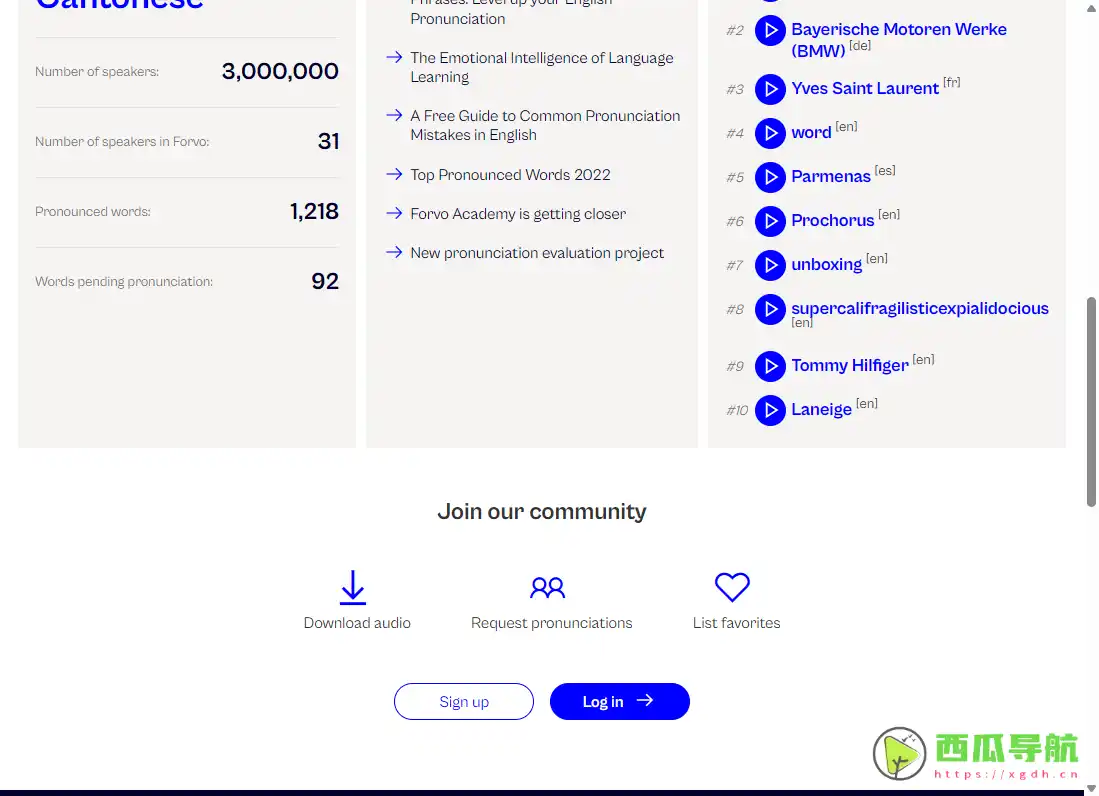
Task: Open A Free Guide to Common Pronunciation Mistakes
Action: pos(545,125)
